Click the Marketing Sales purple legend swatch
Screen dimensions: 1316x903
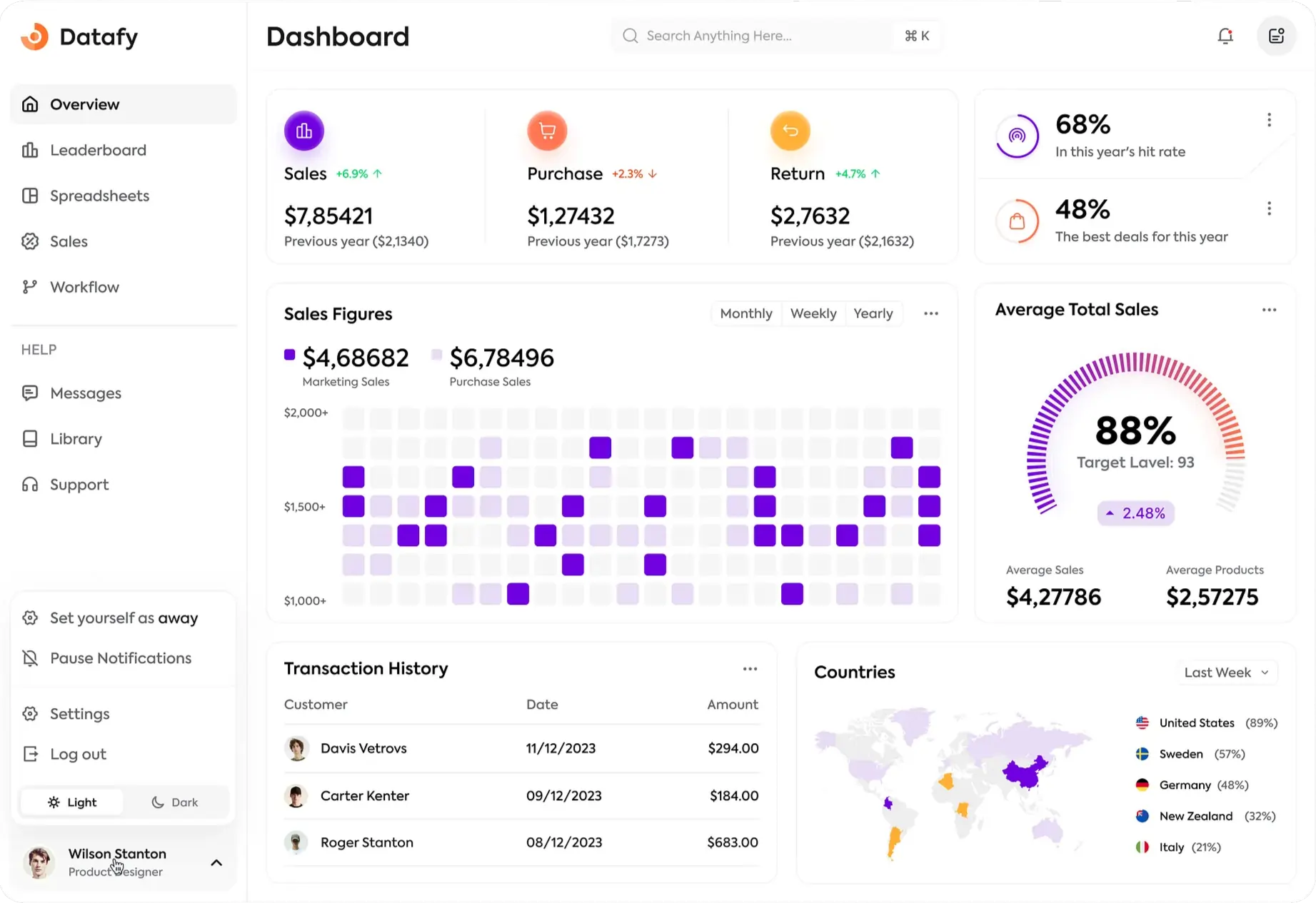pyautogui.click(x=290, y=355)
